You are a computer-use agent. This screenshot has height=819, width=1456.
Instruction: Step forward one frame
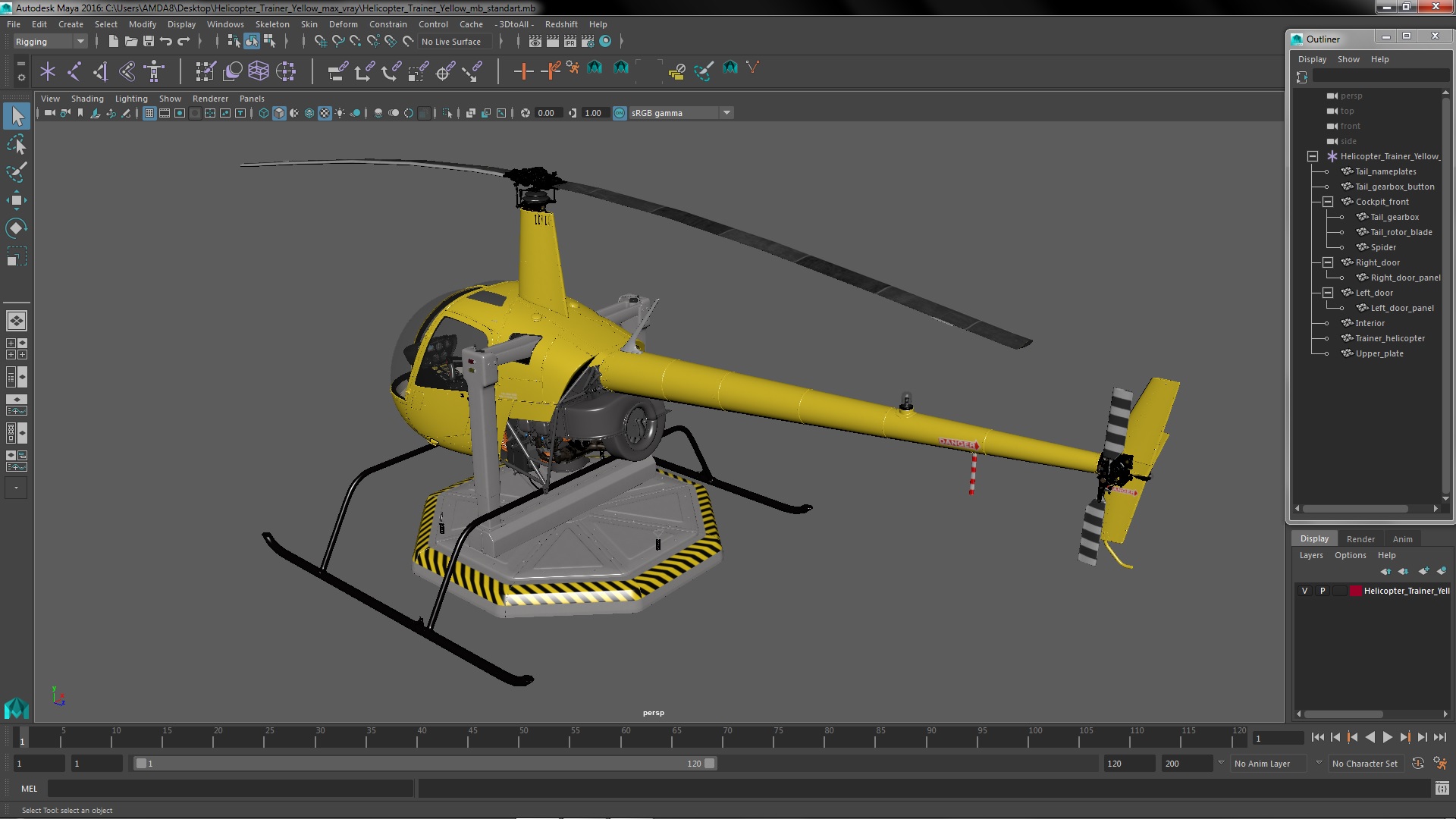tap(1422, 737)
